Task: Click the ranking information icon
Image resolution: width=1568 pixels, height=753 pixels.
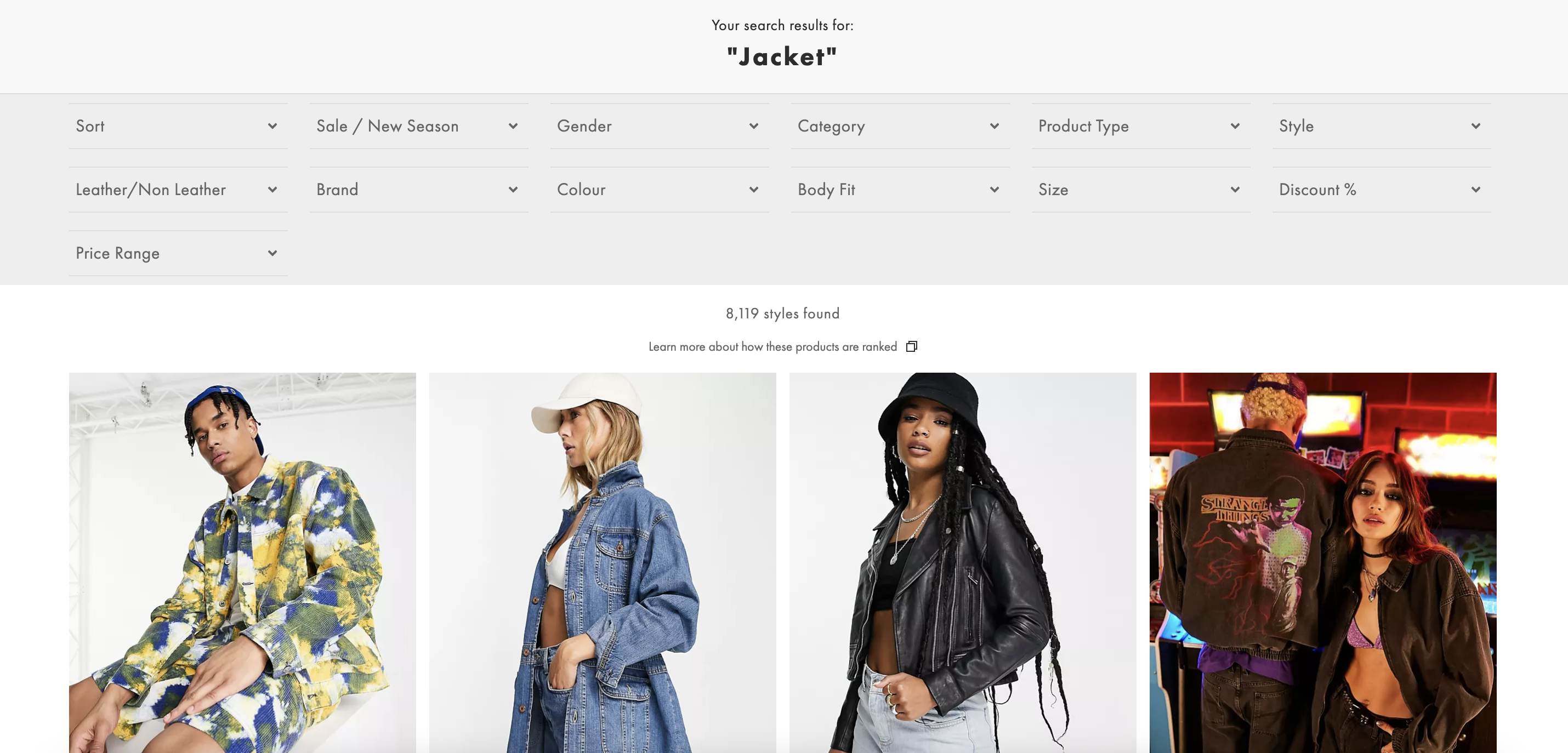Action: pyautogui.click(x=910, y=345)
